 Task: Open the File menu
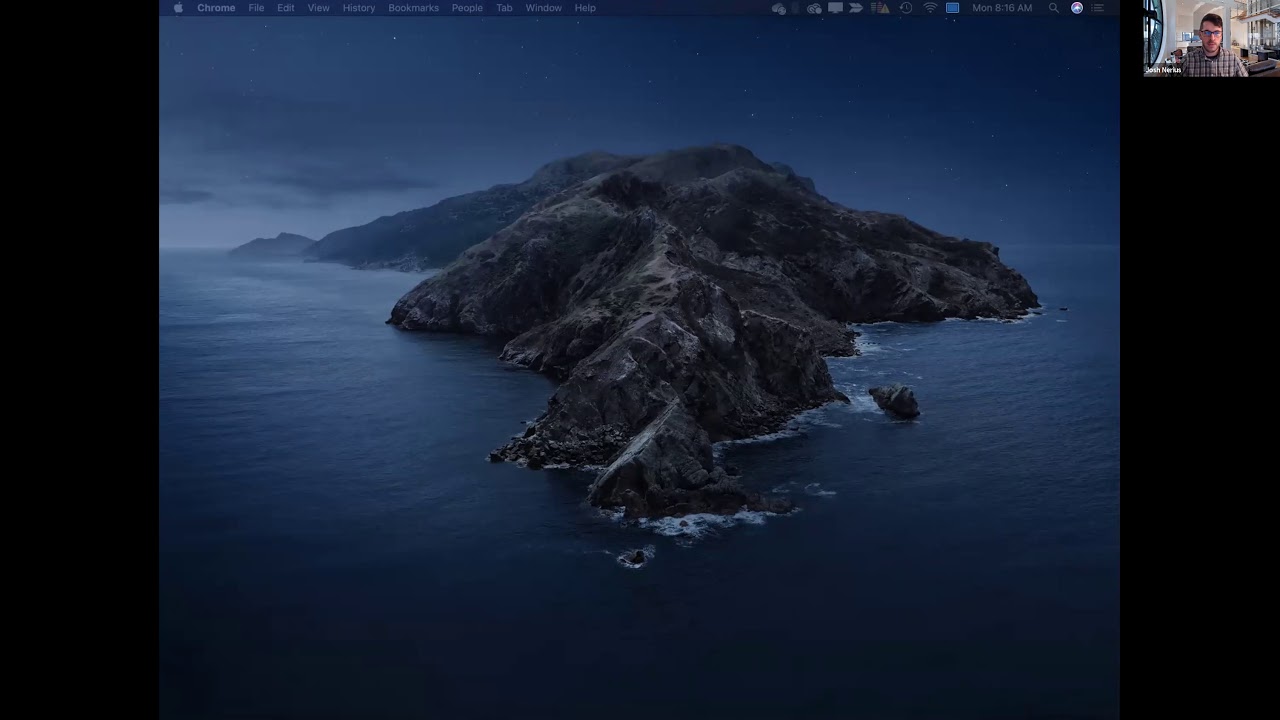(256, 8)
